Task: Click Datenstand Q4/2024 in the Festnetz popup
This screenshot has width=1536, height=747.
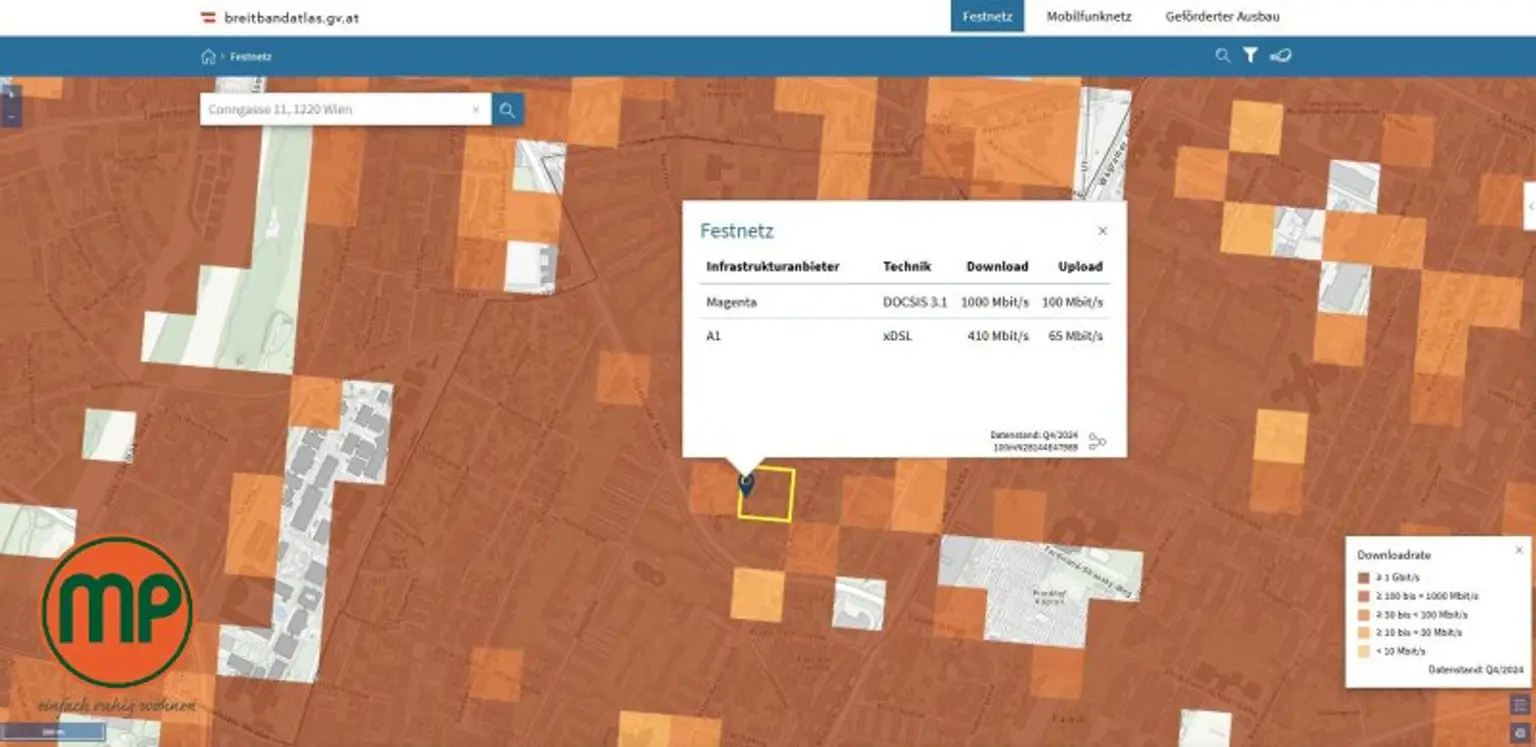Action: pyautogui.click(x=1034, y=435)
